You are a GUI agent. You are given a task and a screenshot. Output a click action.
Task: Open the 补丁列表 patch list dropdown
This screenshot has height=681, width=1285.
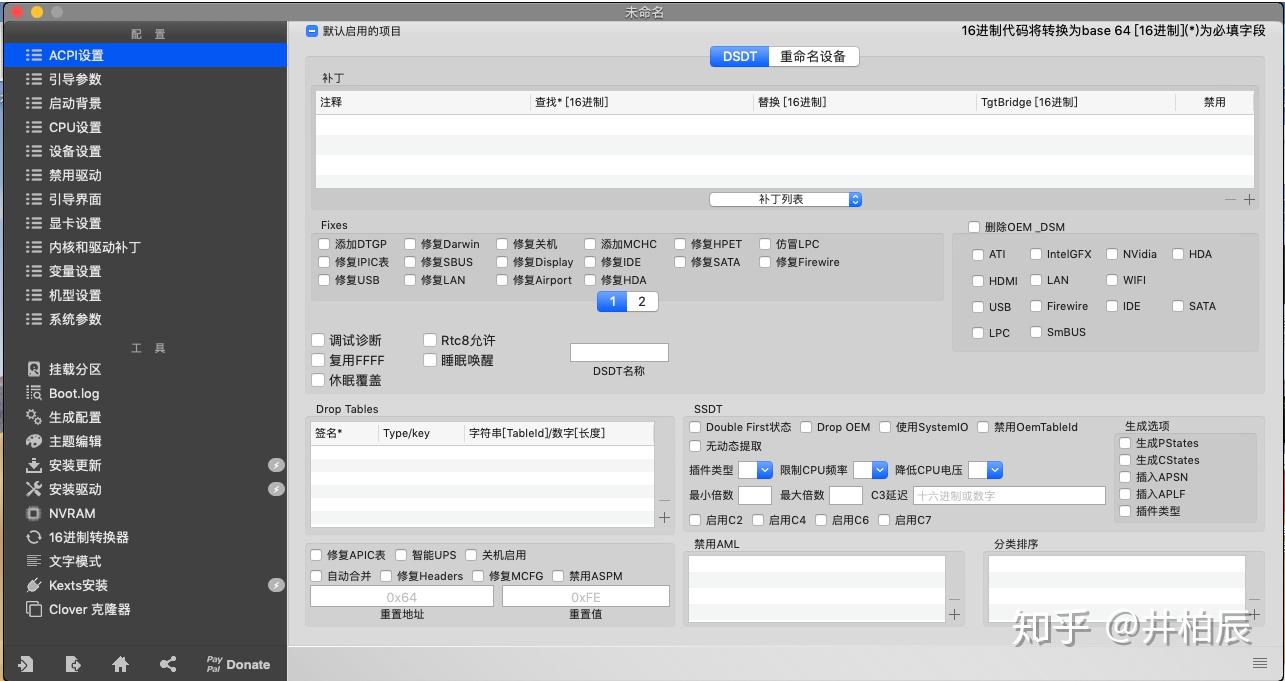click(784, 199)
